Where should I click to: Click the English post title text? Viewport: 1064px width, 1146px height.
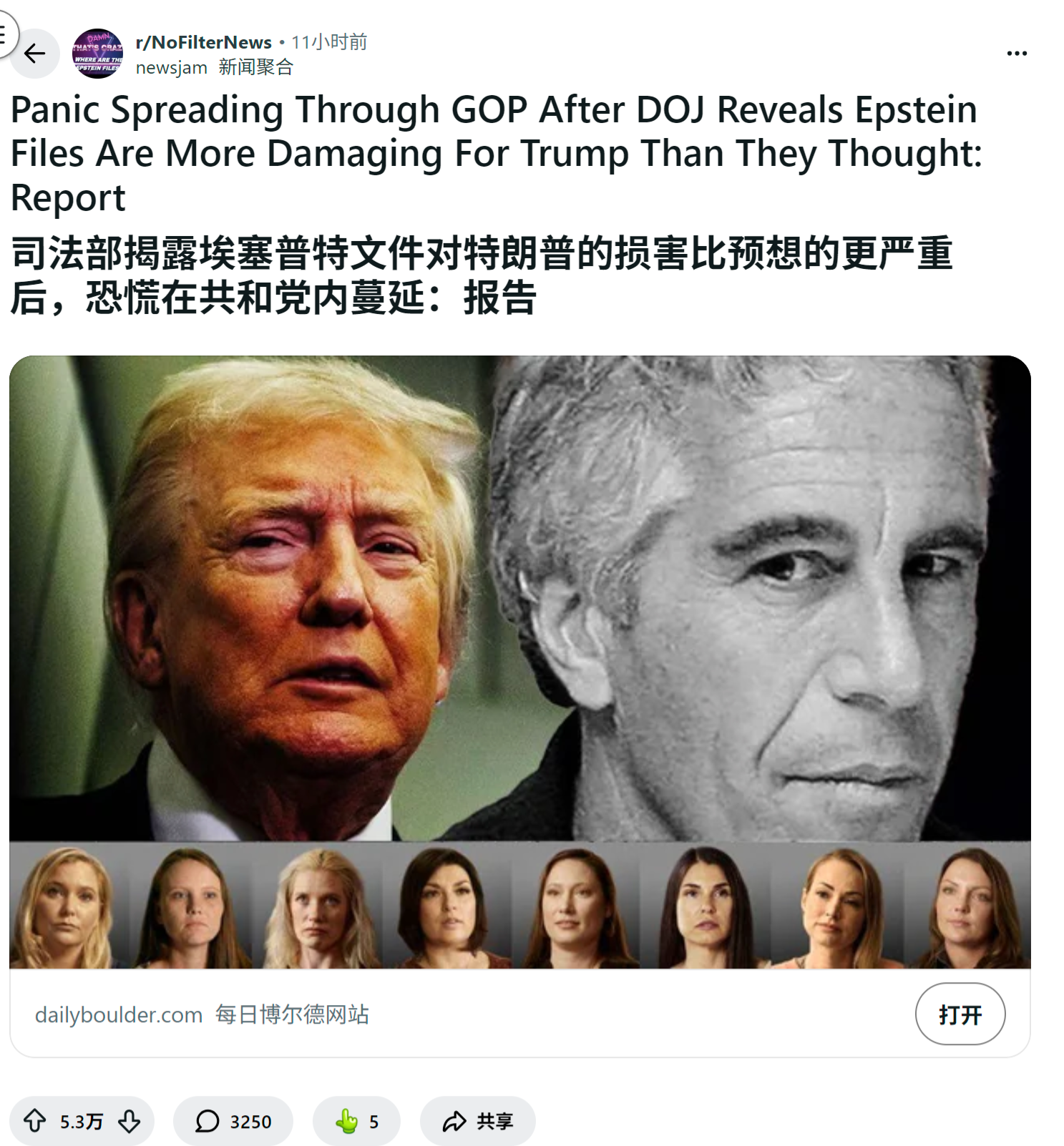pyautogui.click(x=497, y=153)
